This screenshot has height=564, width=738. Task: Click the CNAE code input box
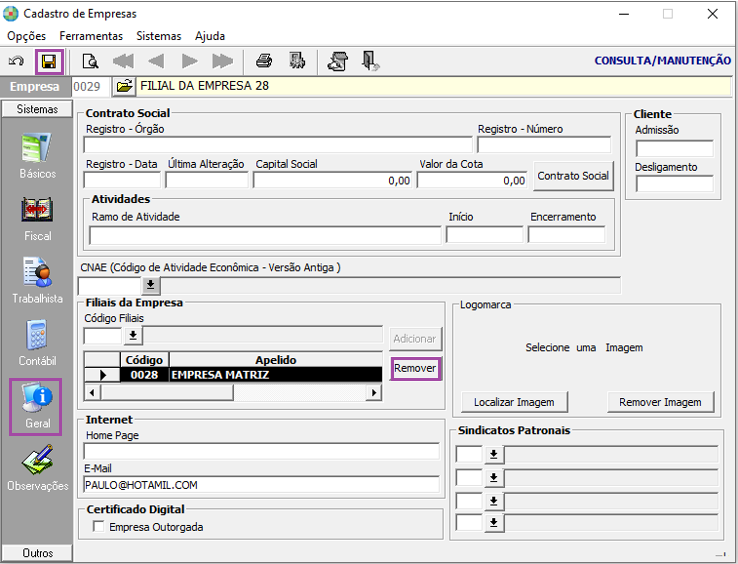pos(110,286)
